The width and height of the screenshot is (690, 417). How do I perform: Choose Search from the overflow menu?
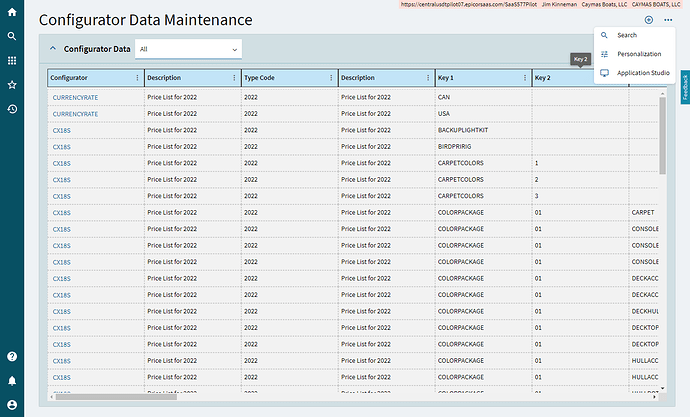pos(634,35)
